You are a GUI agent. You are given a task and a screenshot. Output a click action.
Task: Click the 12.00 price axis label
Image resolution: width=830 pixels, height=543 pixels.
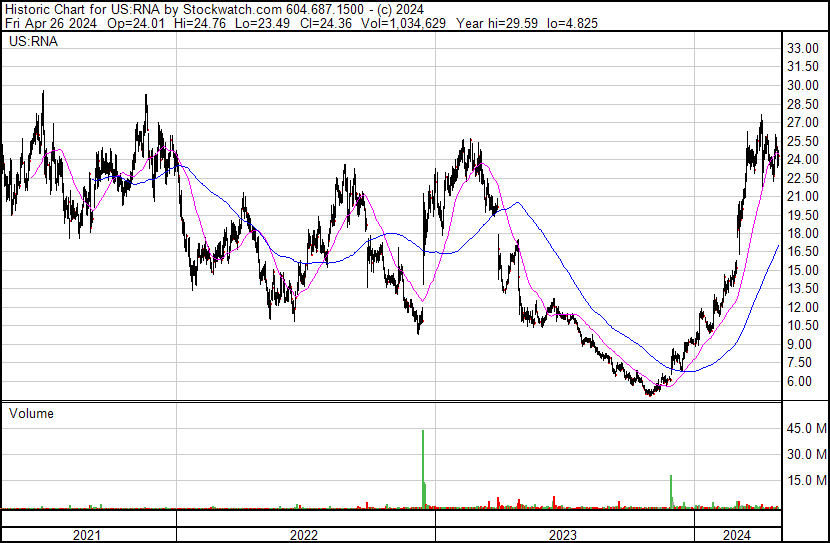pos(803,307)
